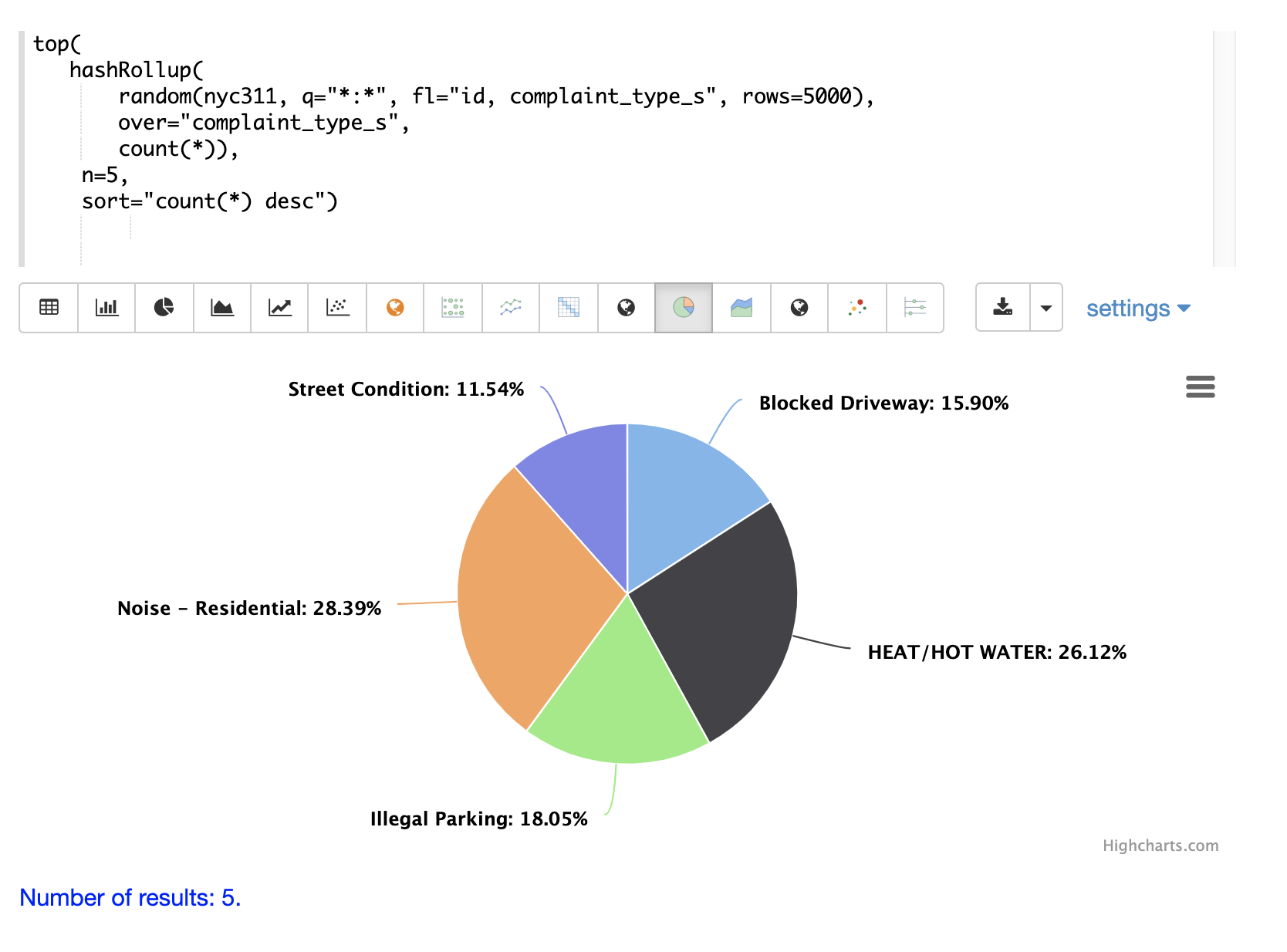Viewport: 1287px width, 952px height.
Task: Choose the multi-line chart icon
Action: tap(511, 307)
